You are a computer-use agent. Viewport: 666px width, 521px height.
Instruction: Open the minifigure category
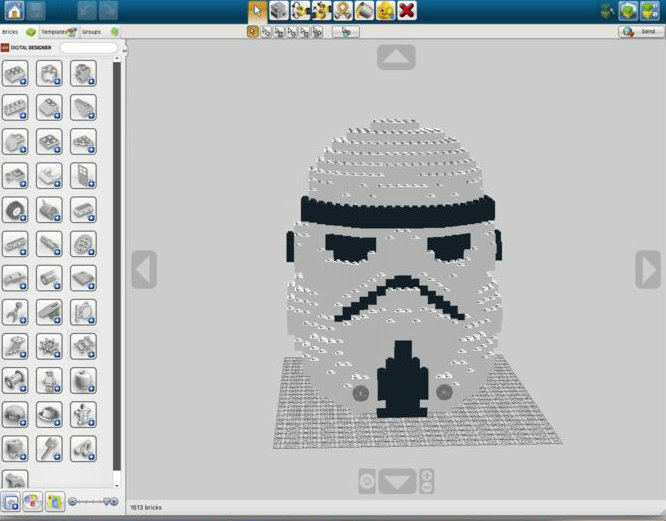point(49,380)
